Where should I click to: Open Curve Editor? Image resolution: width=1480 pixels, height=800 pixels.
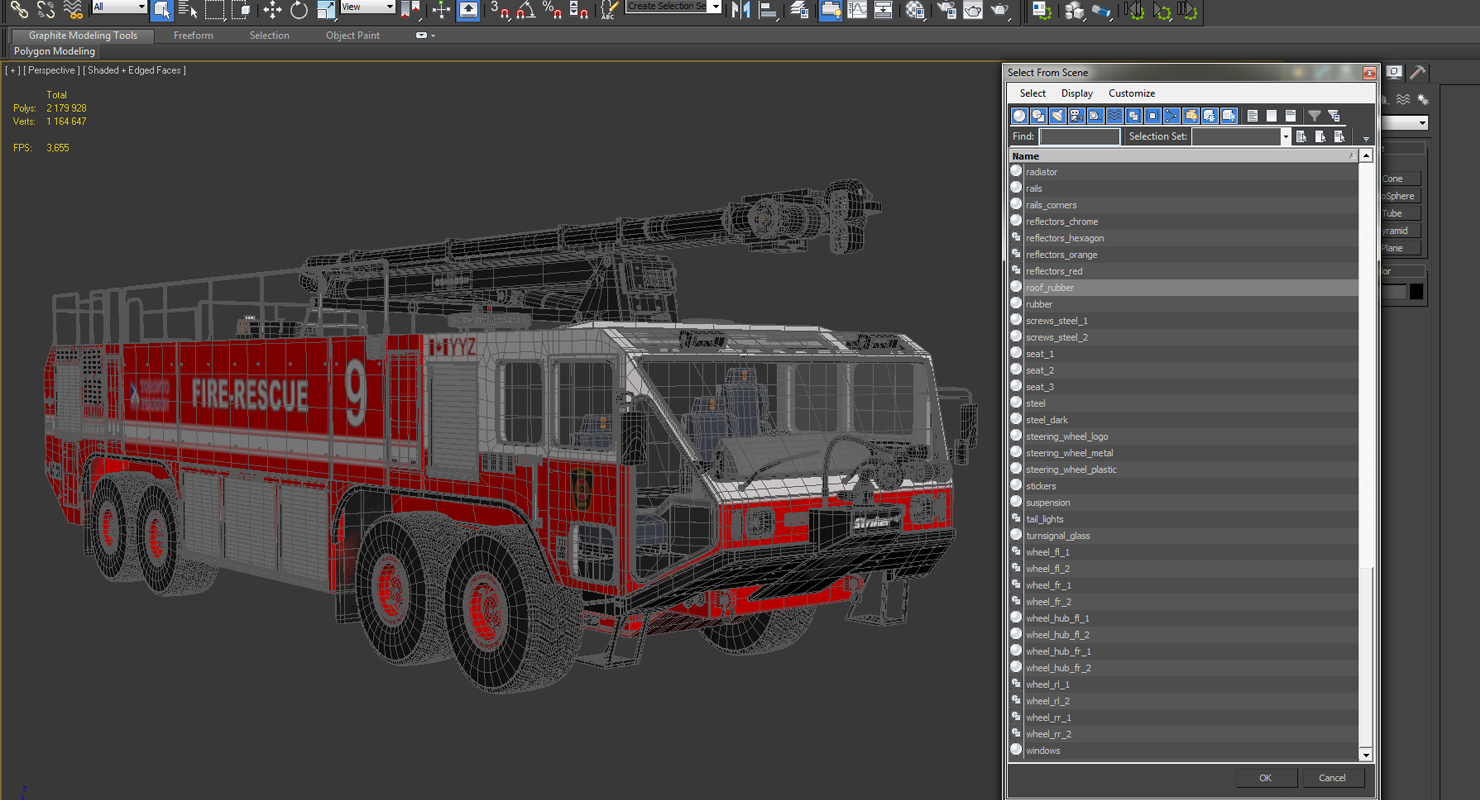pos(857,10)
